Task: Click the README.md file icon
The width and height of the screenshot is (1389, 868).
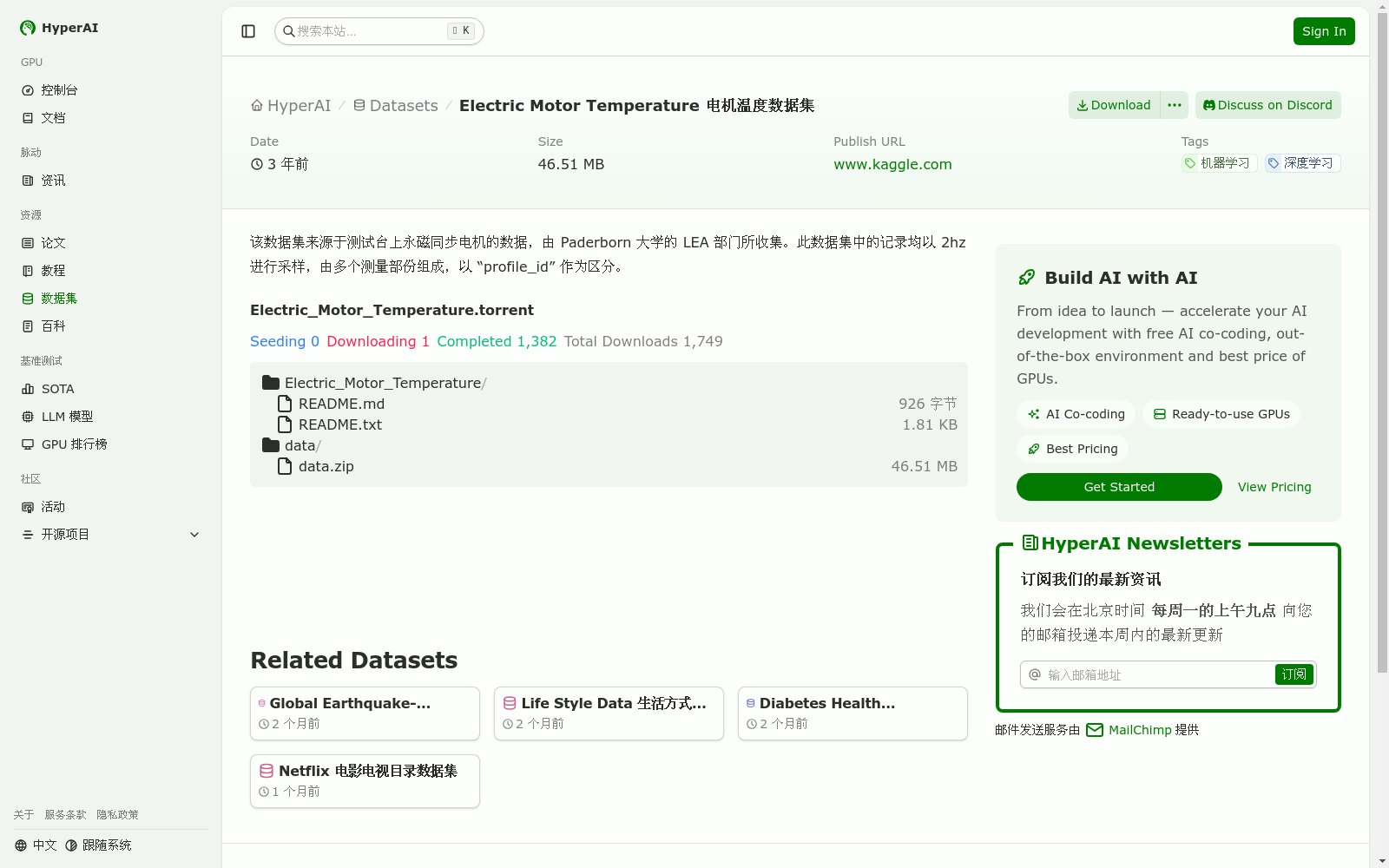Action: 285,404
